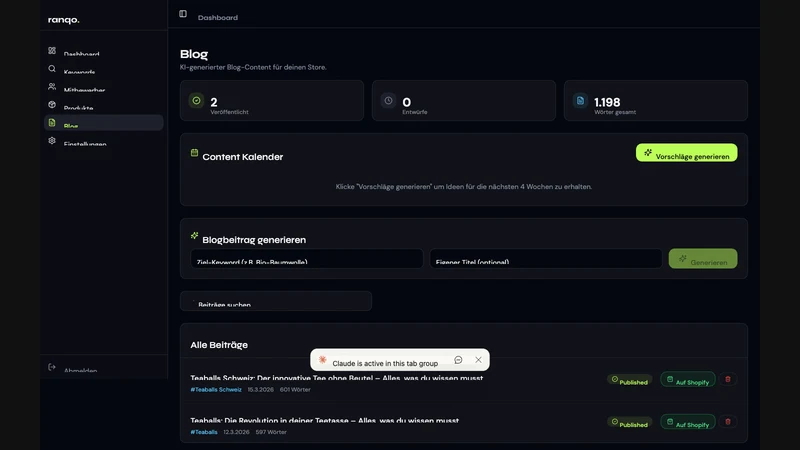Click the Dashboard grid icon
800x450 pixels.
click(x=52, y=51)
